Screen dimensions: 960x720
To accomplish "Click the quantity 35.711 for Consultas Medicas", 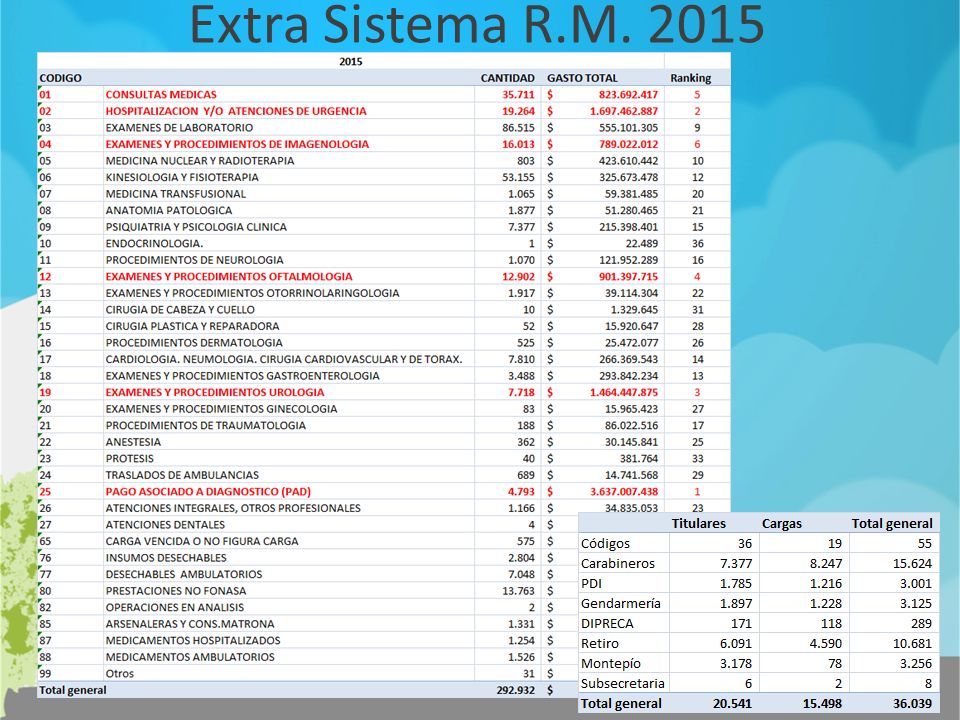I will (518, 94).
